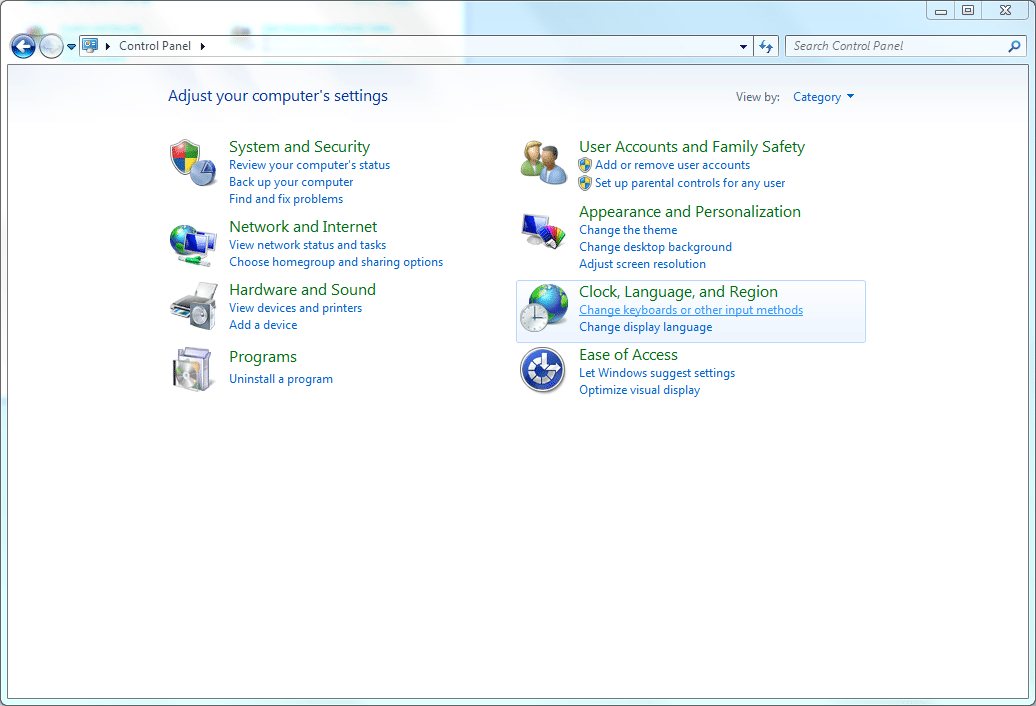Expand the arrow before Control Panel breadcrumb
1036x706 pixels.
pyautogui.click(x=108, y=46)
